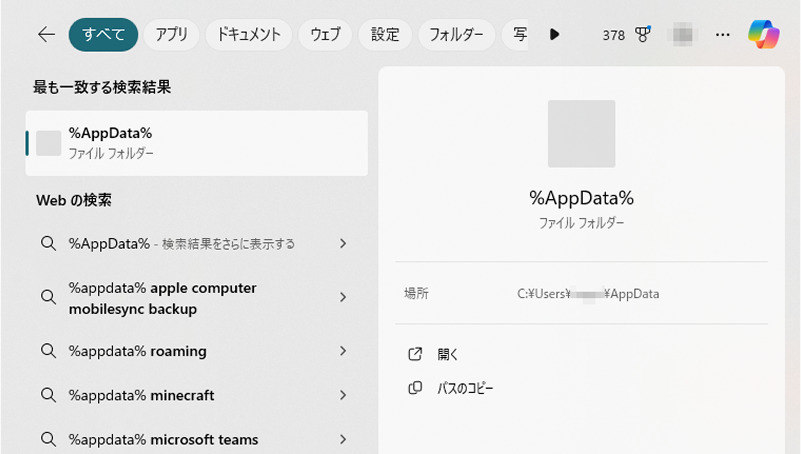
Task: Click the large %AppData% folder thumbnail
Action: click(581, 133)
